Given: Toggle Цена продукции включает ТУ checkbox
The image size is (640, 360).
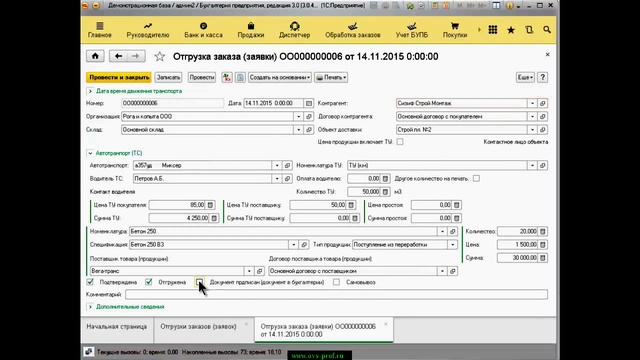Looking at the screenshot, I should 400,142.
